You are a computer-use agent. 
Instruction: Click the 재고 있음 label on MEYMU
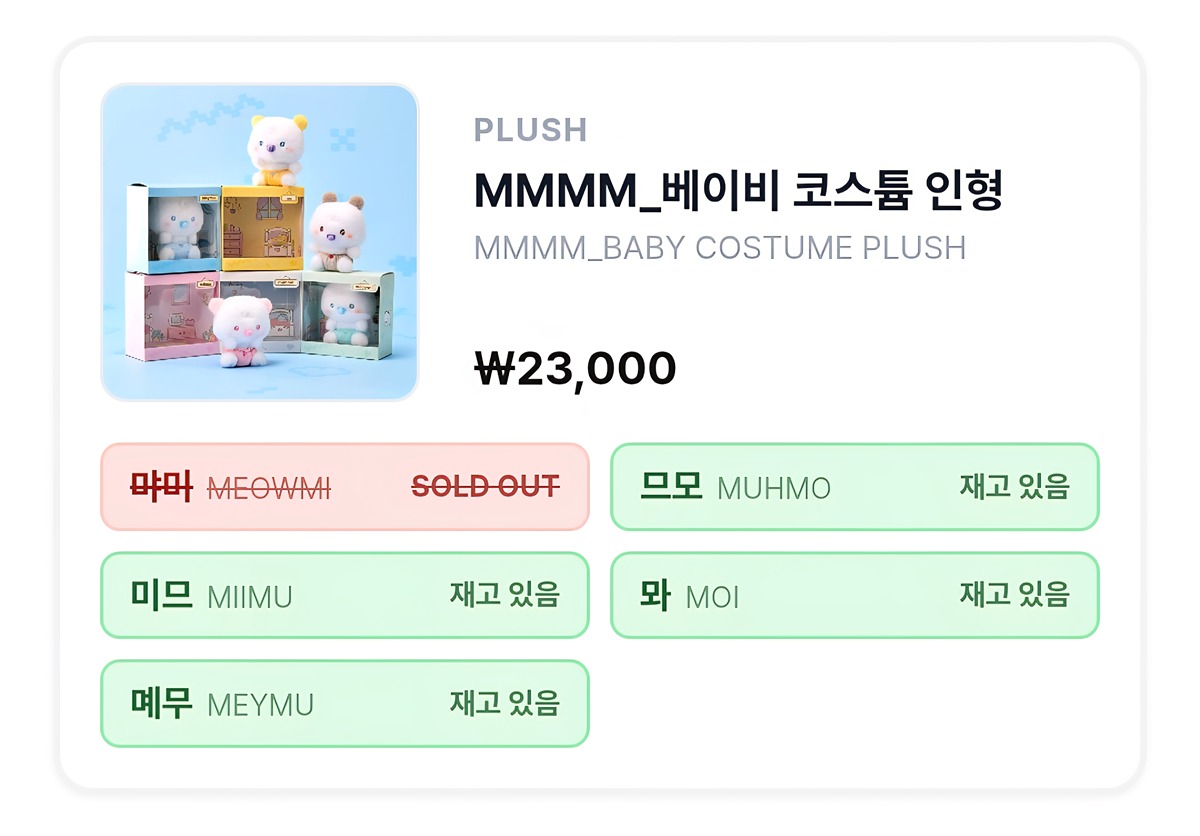(x=504, y=702)
